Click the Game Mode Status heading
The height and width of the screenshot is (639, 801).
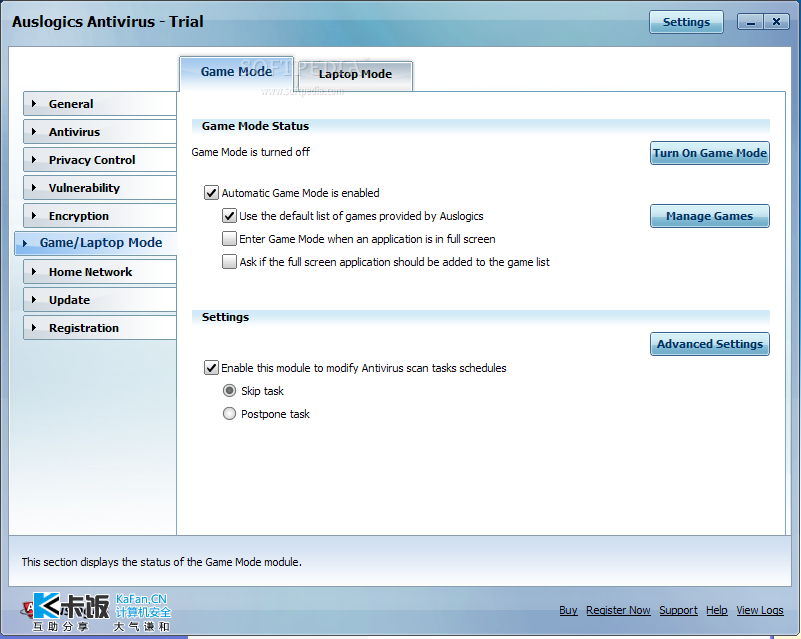(x=255, y=126)
